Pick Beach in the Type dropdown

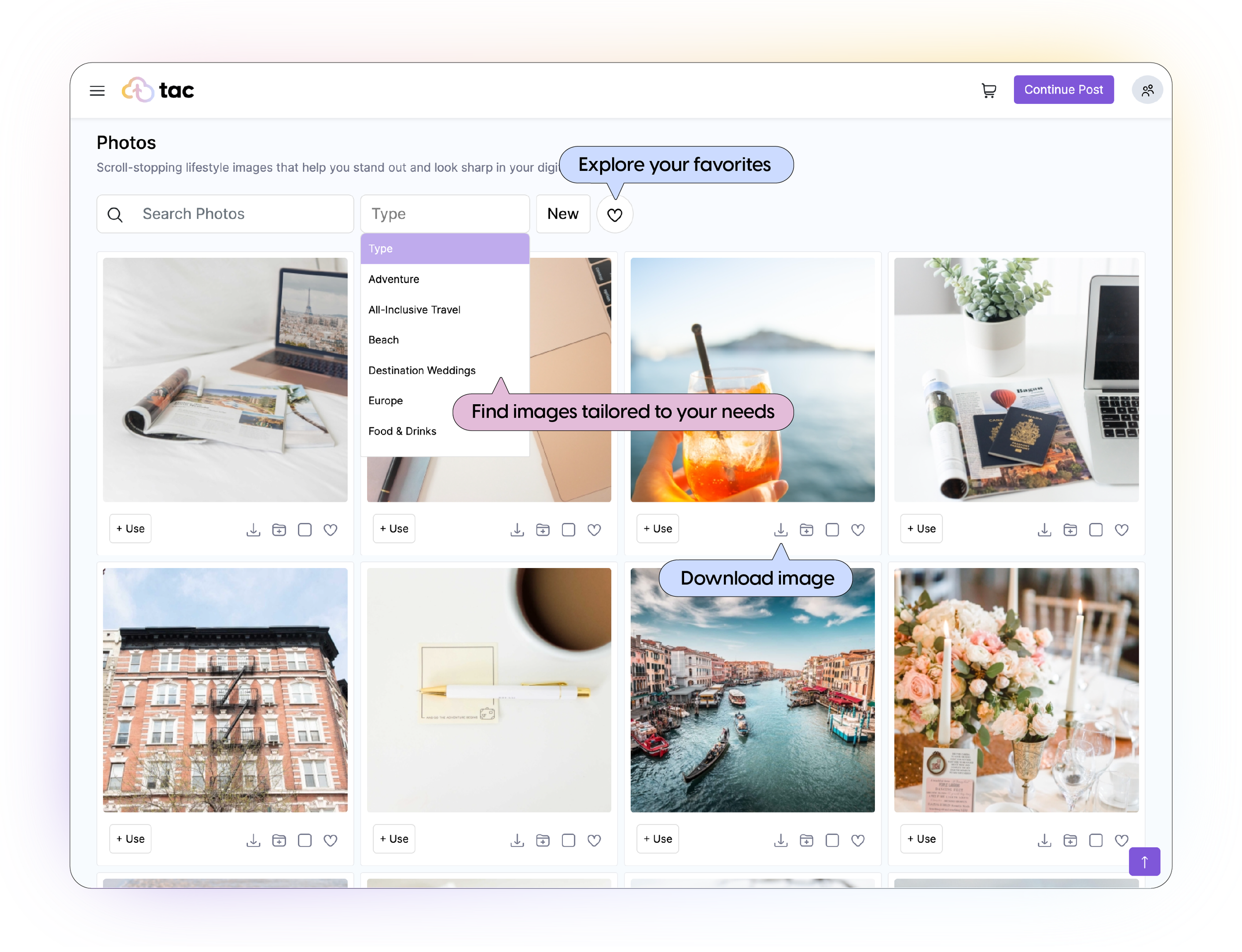click(x=384, y=340)
